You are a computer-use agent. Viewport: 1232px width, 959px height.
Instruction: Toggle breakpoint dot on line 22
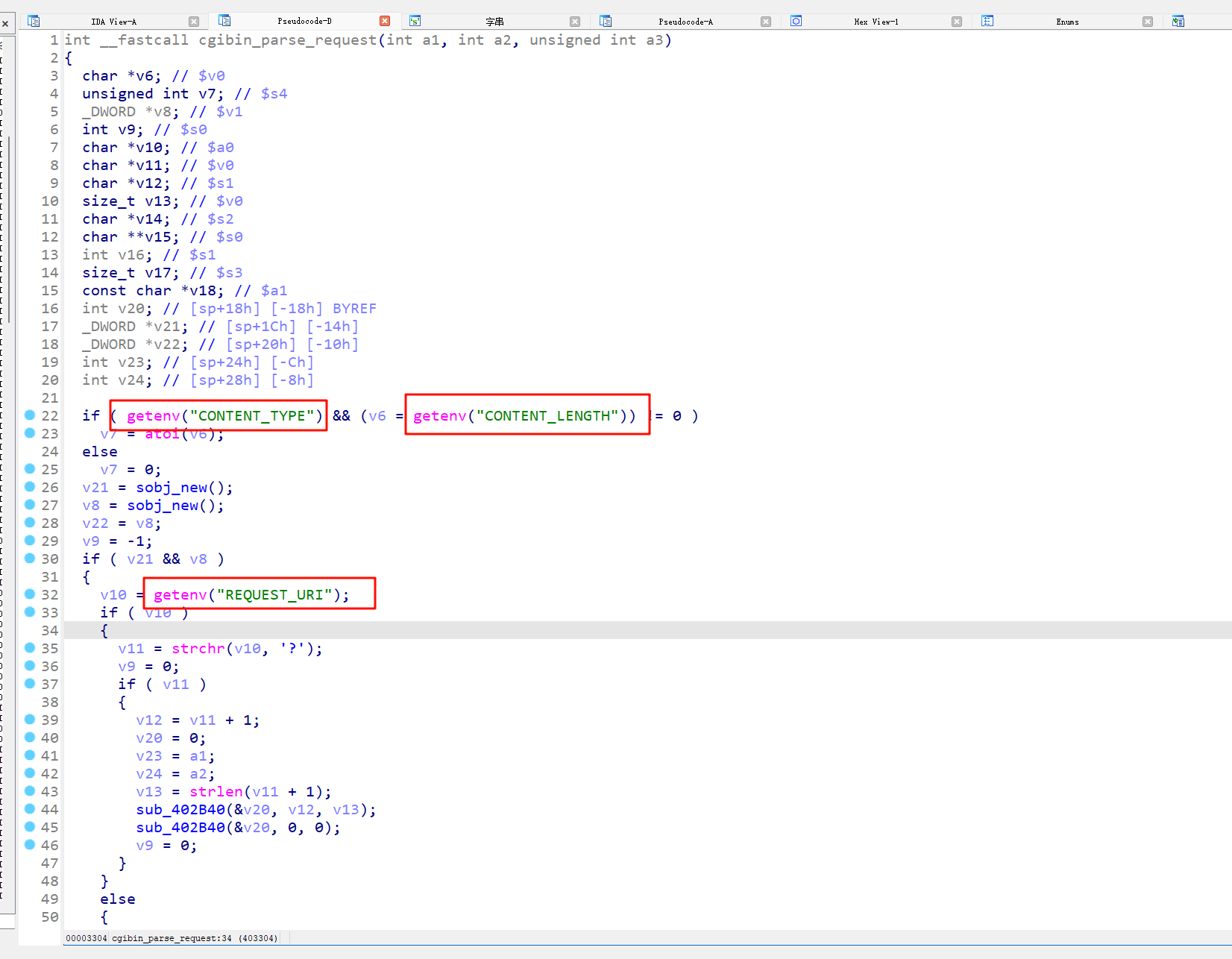tap(30, 415)
